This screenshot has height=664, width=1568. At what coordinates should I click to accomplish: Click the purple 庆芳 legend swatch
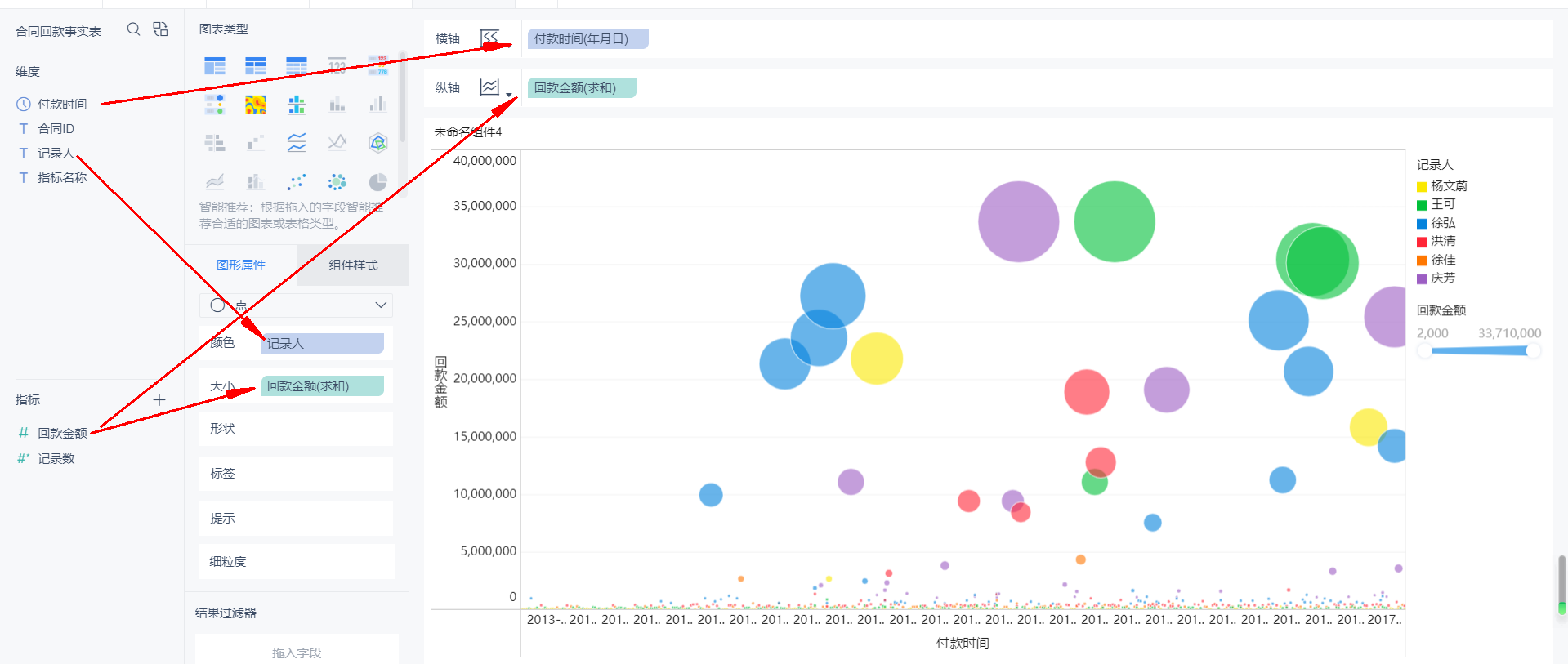(1422, 279)
